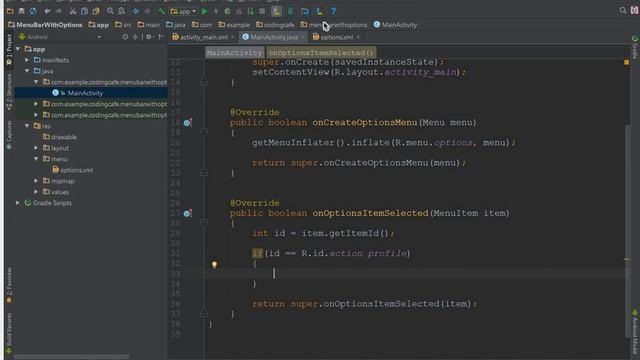Open Help via the question mark icon
This screenshot has height=360, width=640.
333,11
